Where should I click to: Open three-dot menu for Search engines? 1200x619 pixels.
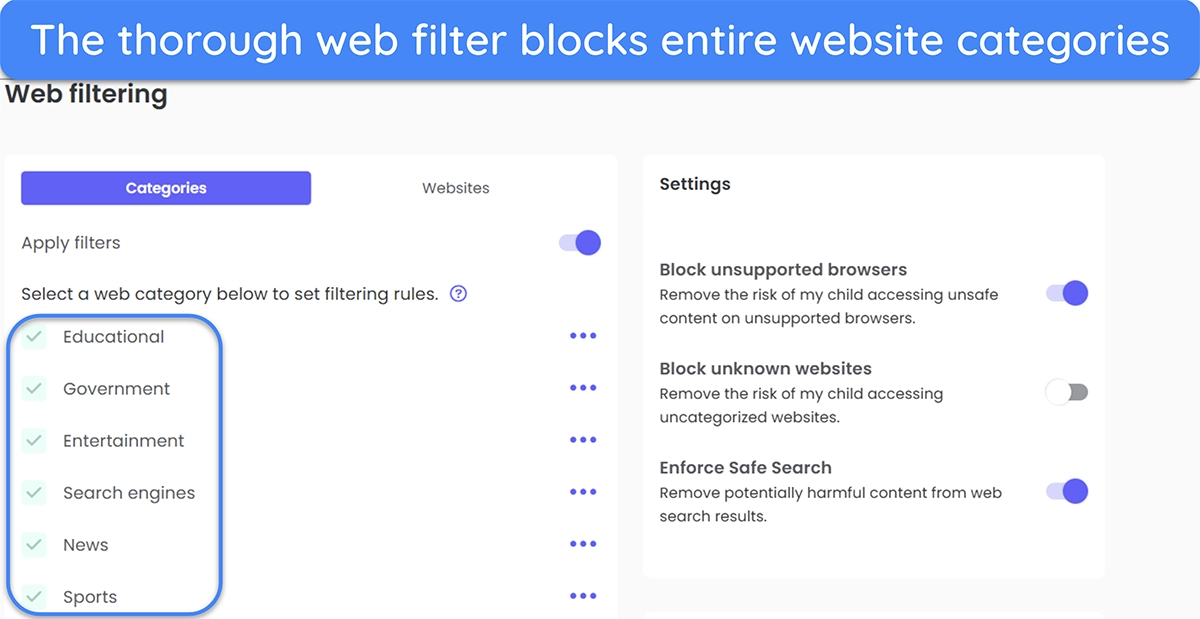coord(583,492)
